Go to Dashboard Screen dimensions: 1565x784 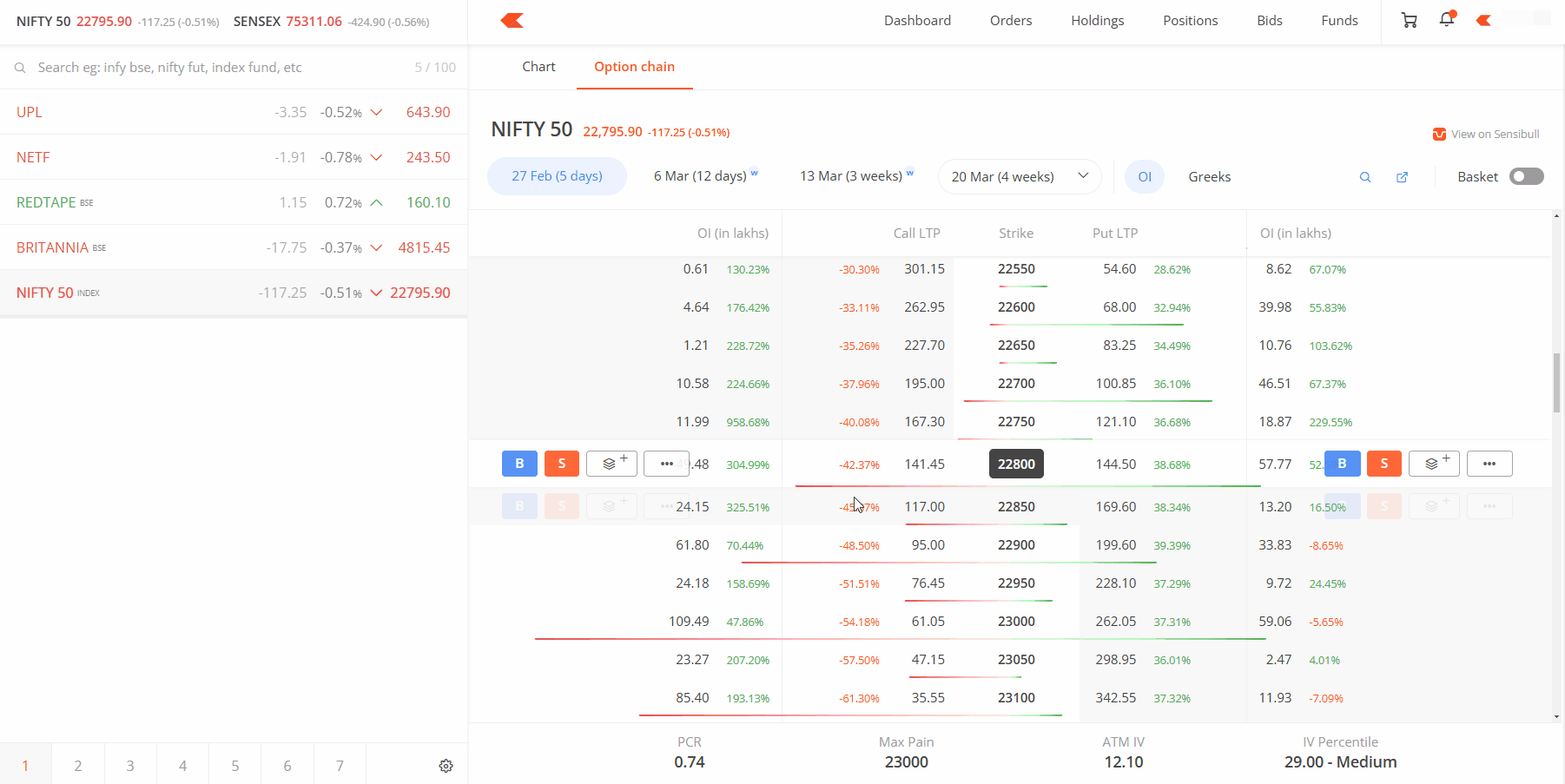tap(917, 20)
